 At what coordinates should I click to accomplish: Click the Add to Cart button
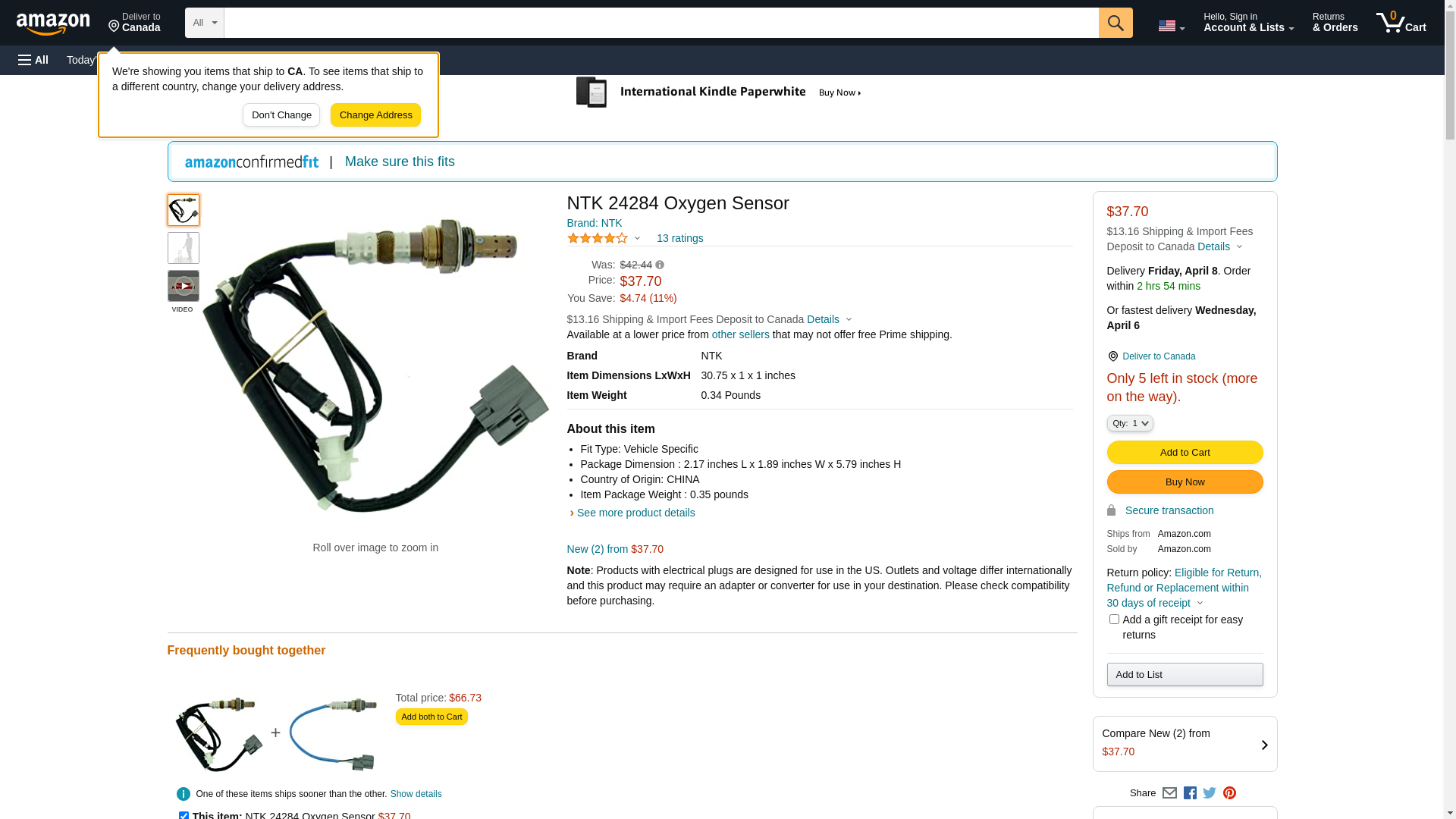(x=1184, y=453)
